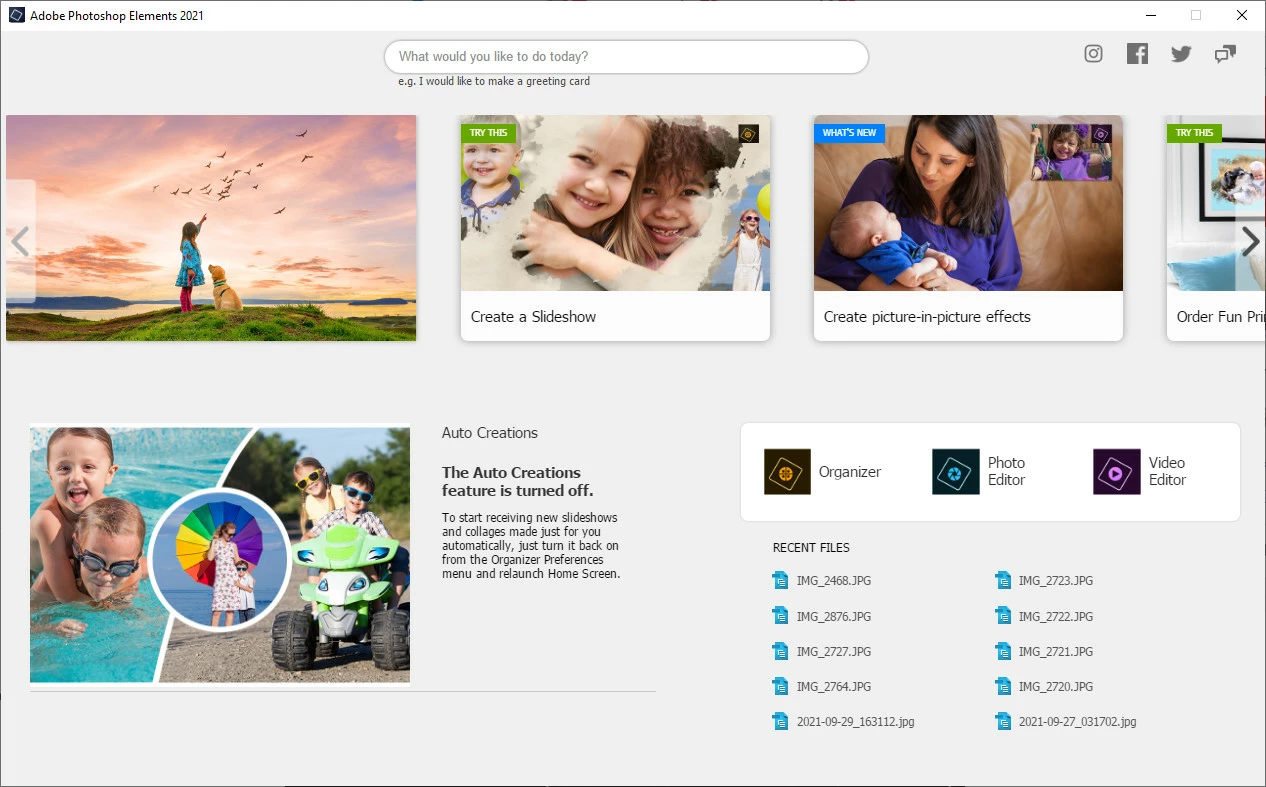Click file icon beside 2021-09-27_031702.jpg

point(1003,721)
